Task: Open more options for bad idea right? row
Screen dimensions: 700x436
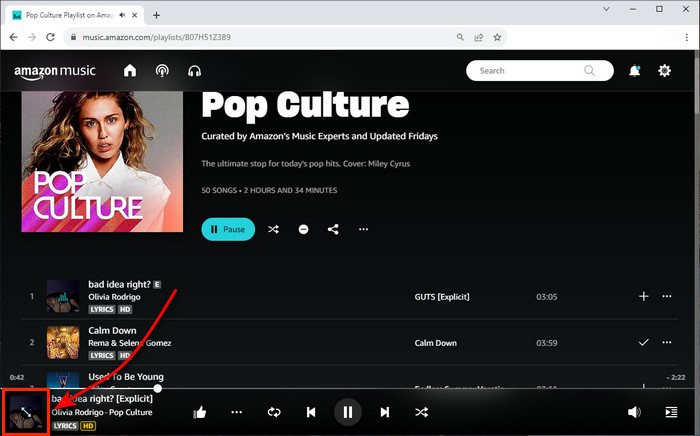Action: pyautogui.click(x=667, y=296)
